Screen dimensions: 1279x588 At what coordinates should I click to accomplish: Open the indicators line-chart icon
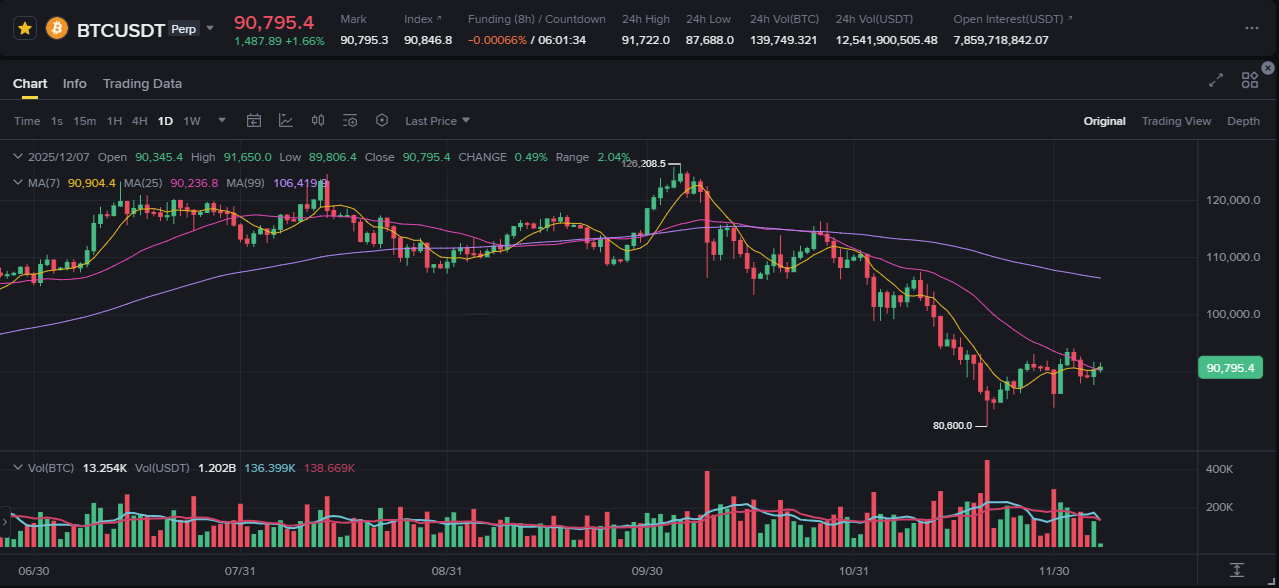pyautogui.click(x=286, y=121)
